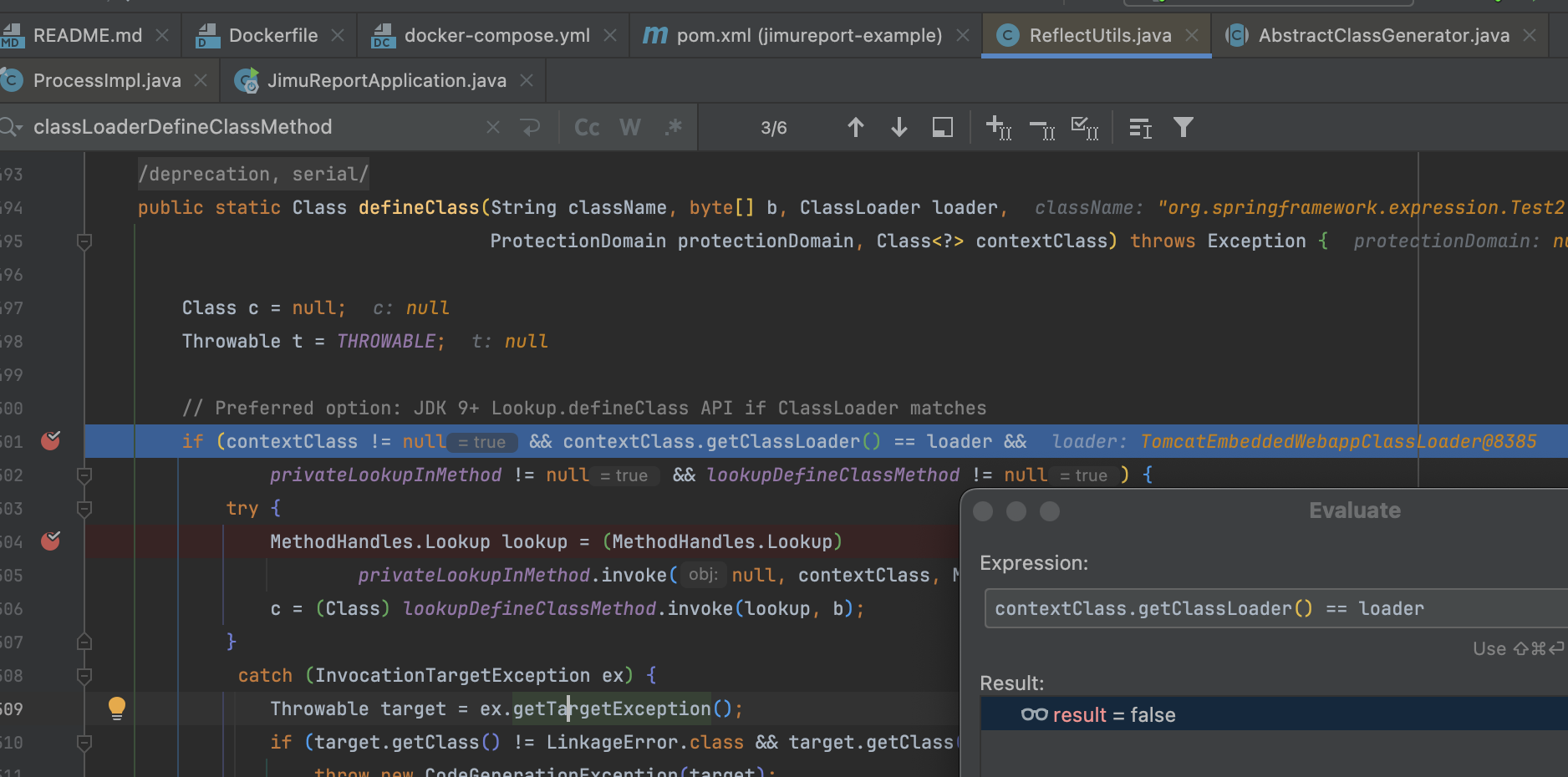Select all search occurrences

tap(1085, 128)
